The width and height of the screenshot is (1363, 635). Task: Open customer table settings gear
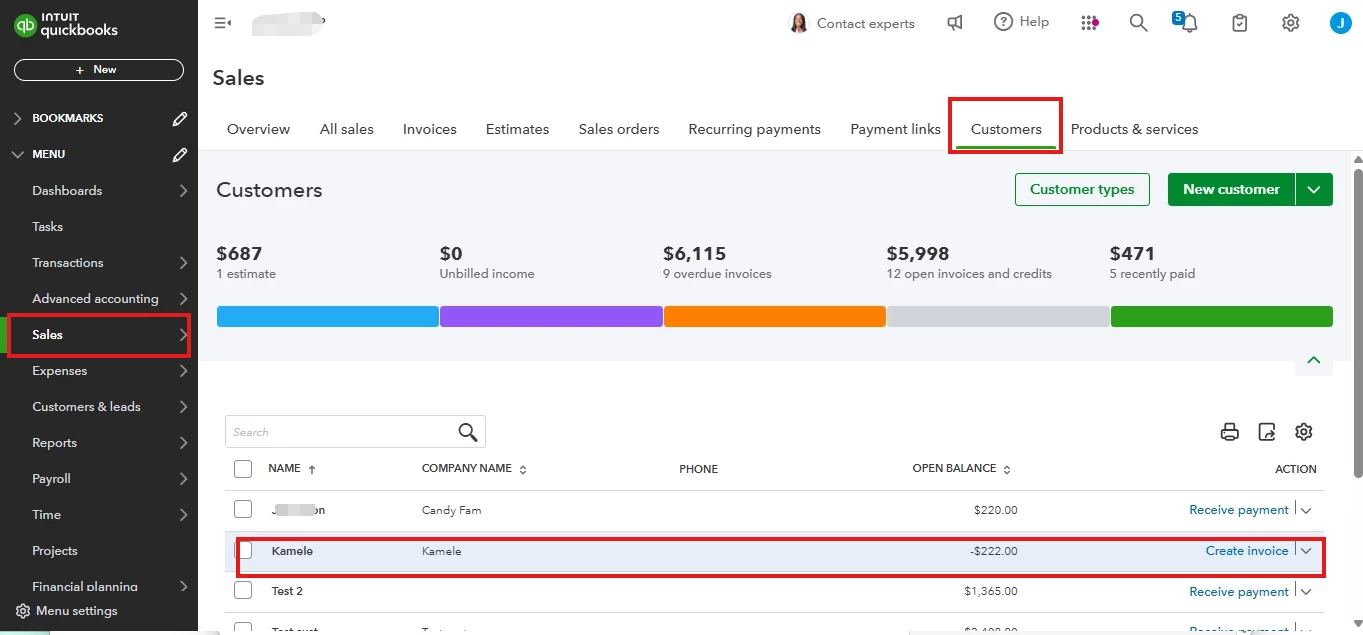coord(1304,432)
